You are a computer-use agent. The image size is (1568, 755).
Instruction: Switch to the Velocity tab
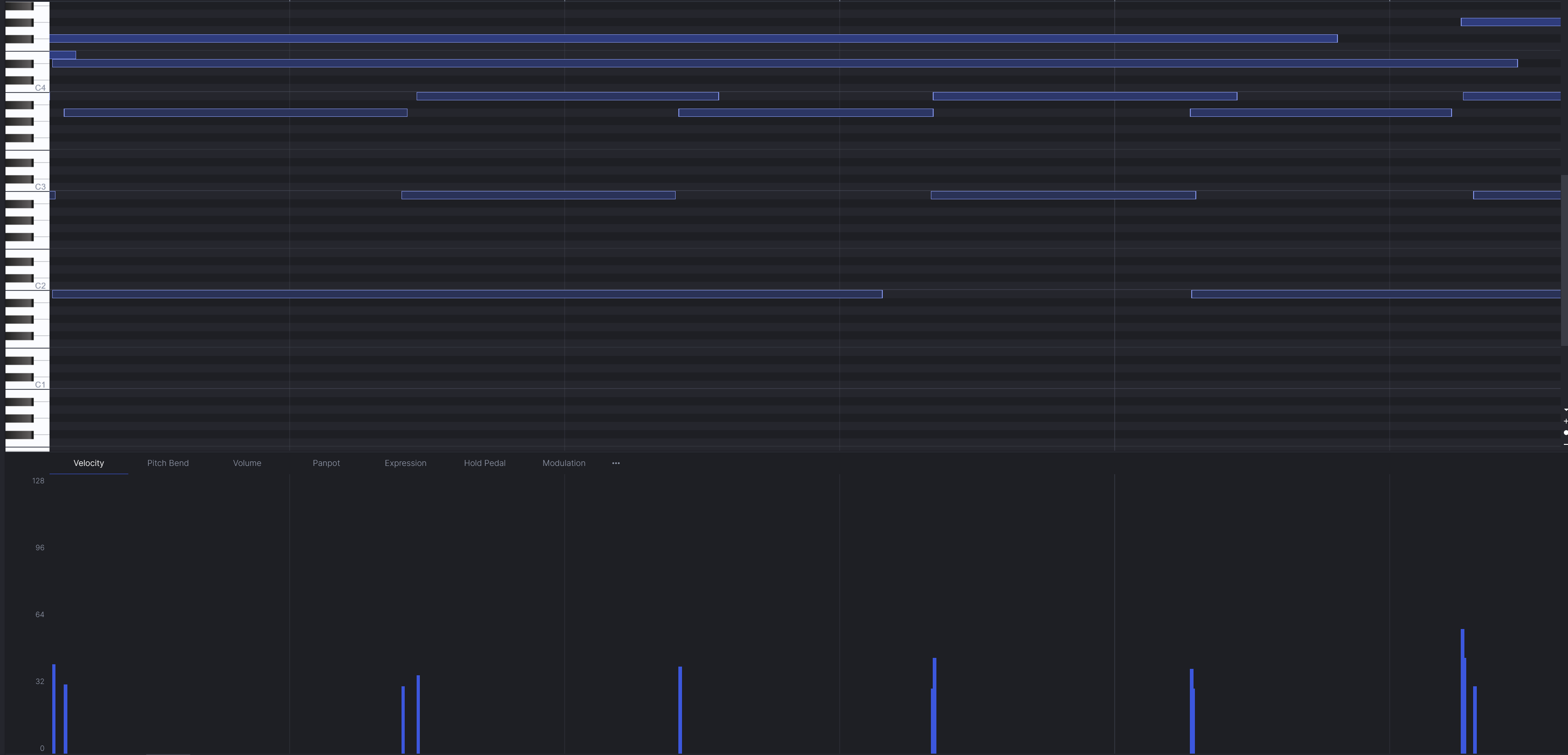pos(89,463)
